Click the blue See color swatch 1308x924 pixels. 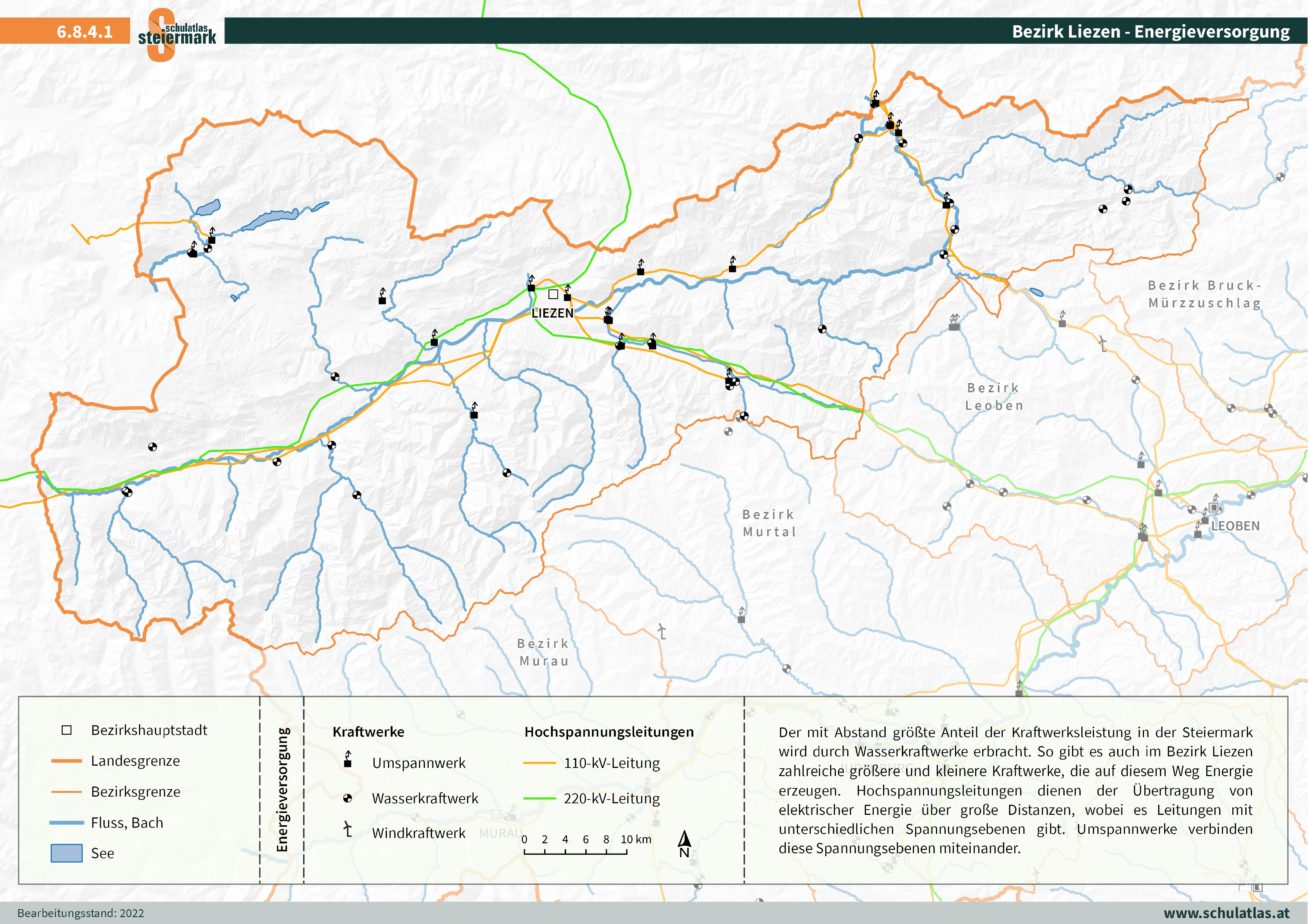67,853
